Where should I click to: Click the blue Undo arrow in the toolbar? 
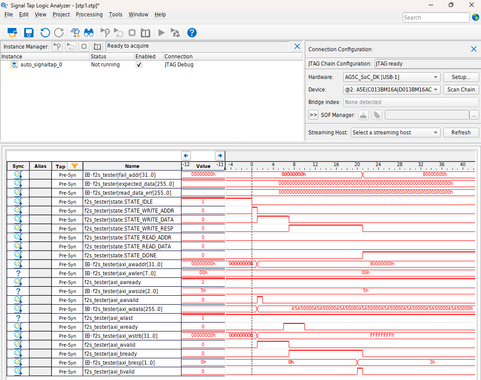click(45, 33)
